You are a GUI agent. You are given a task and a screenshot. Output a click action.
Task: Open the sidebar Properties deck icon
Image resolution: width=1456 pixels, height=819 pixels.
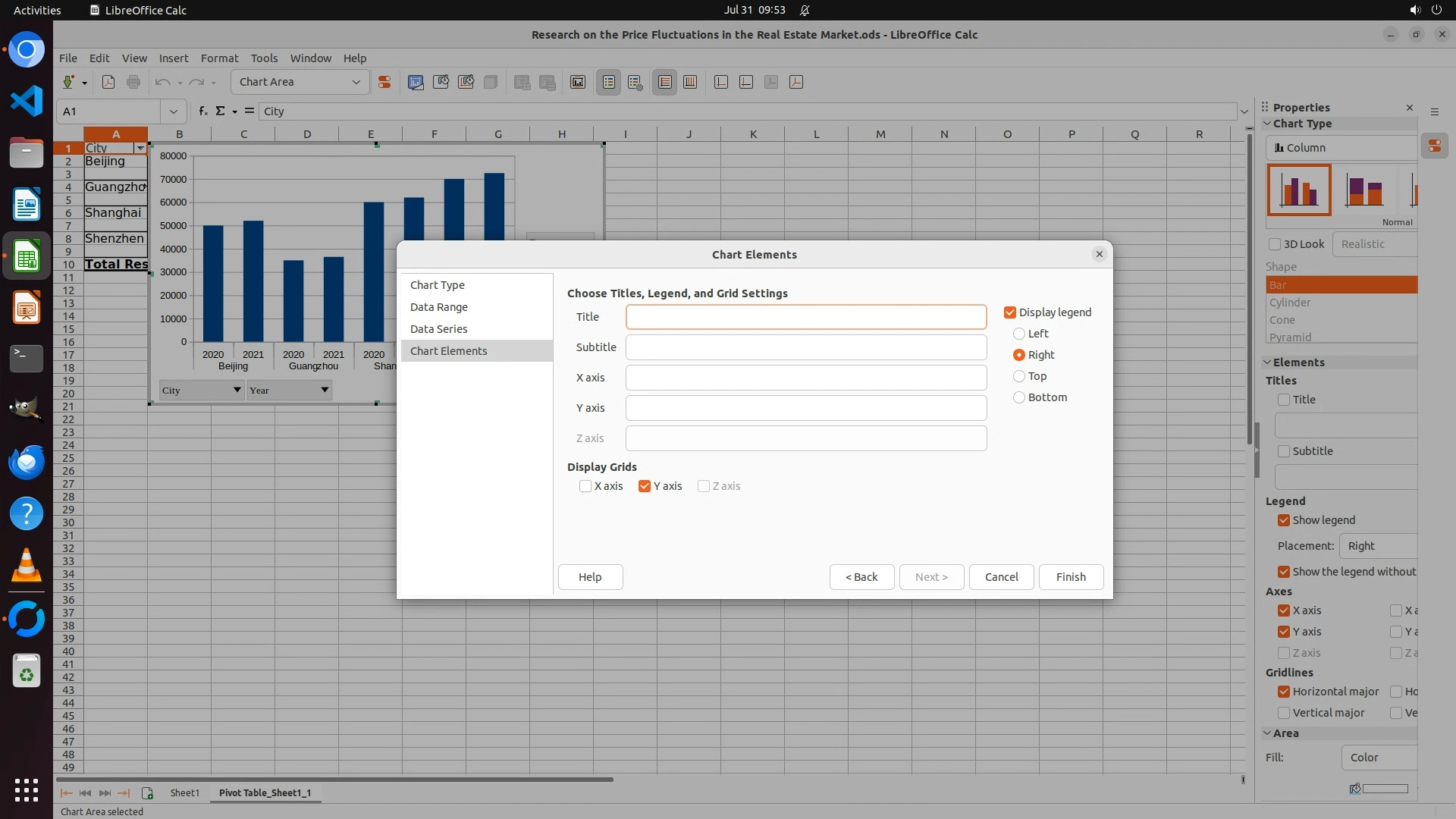[1434, 146]
